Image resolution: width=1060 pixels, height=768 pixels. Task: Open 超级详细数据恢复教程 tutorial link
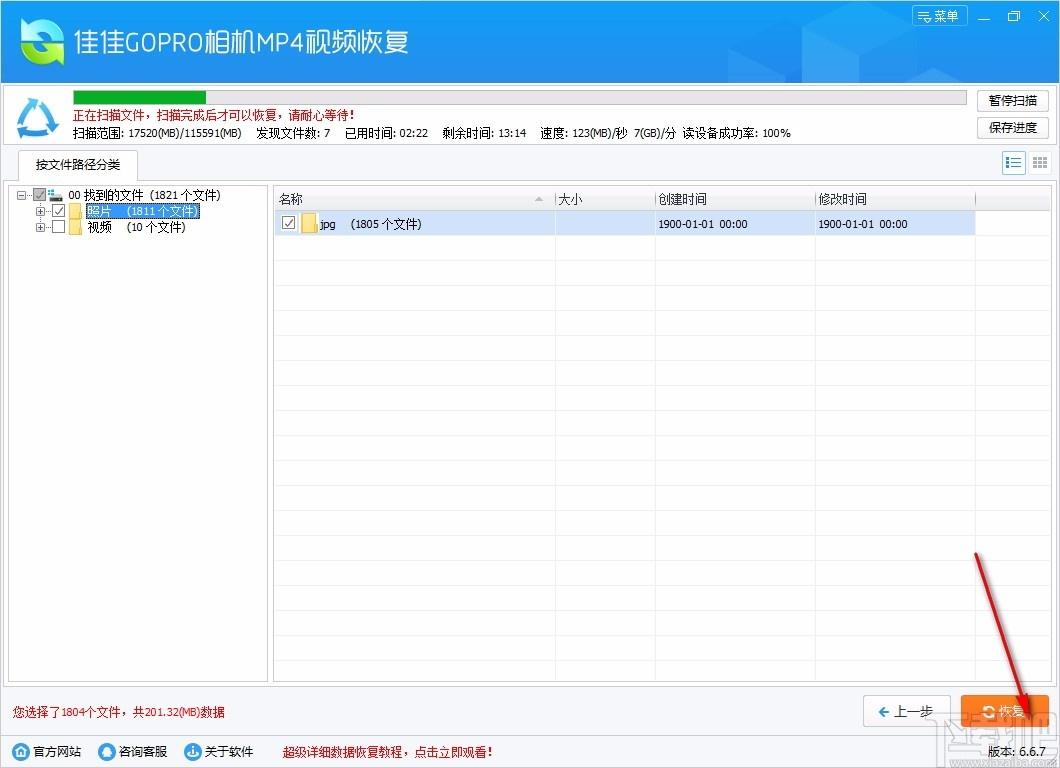coord(387,752)
